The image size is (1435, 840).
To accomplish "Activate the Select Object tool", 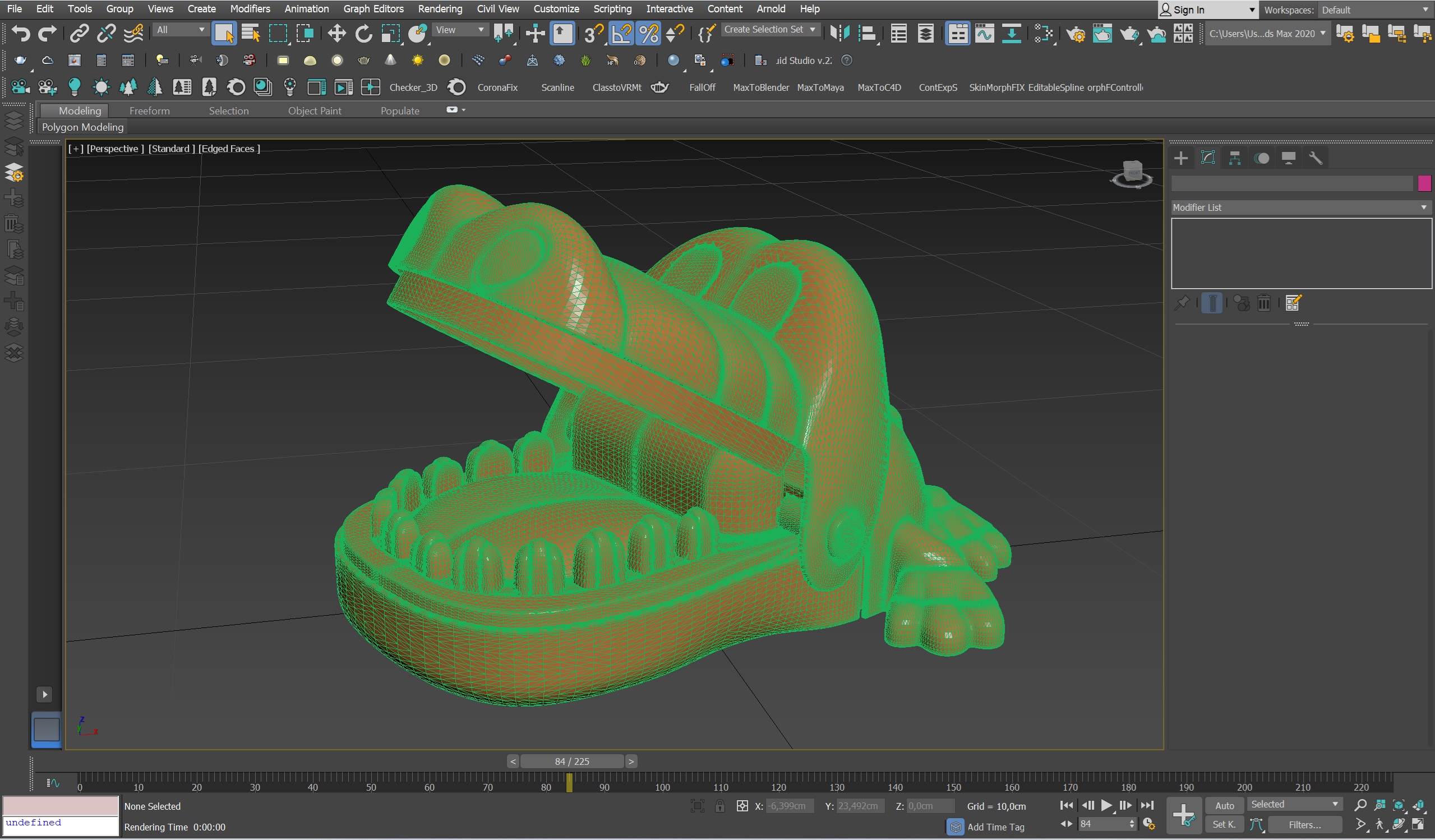I will [224, 33].
